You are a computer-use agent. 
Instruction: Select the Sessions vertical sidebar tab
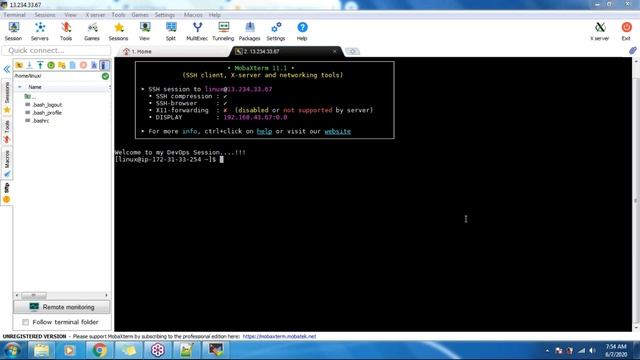point(7,97)
